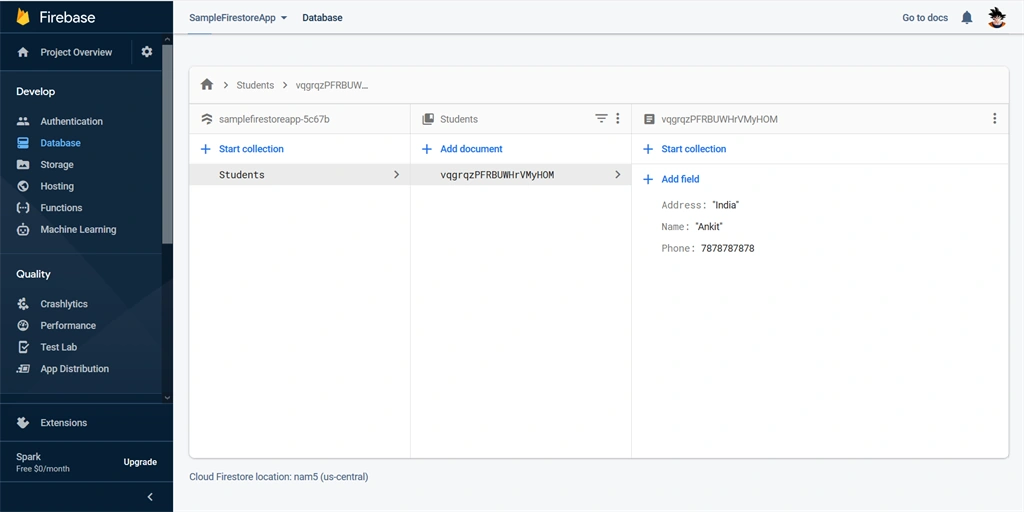Viewport: 1024px width, 512px height.
Task: Filter the Students collection list
Action: 601,118
